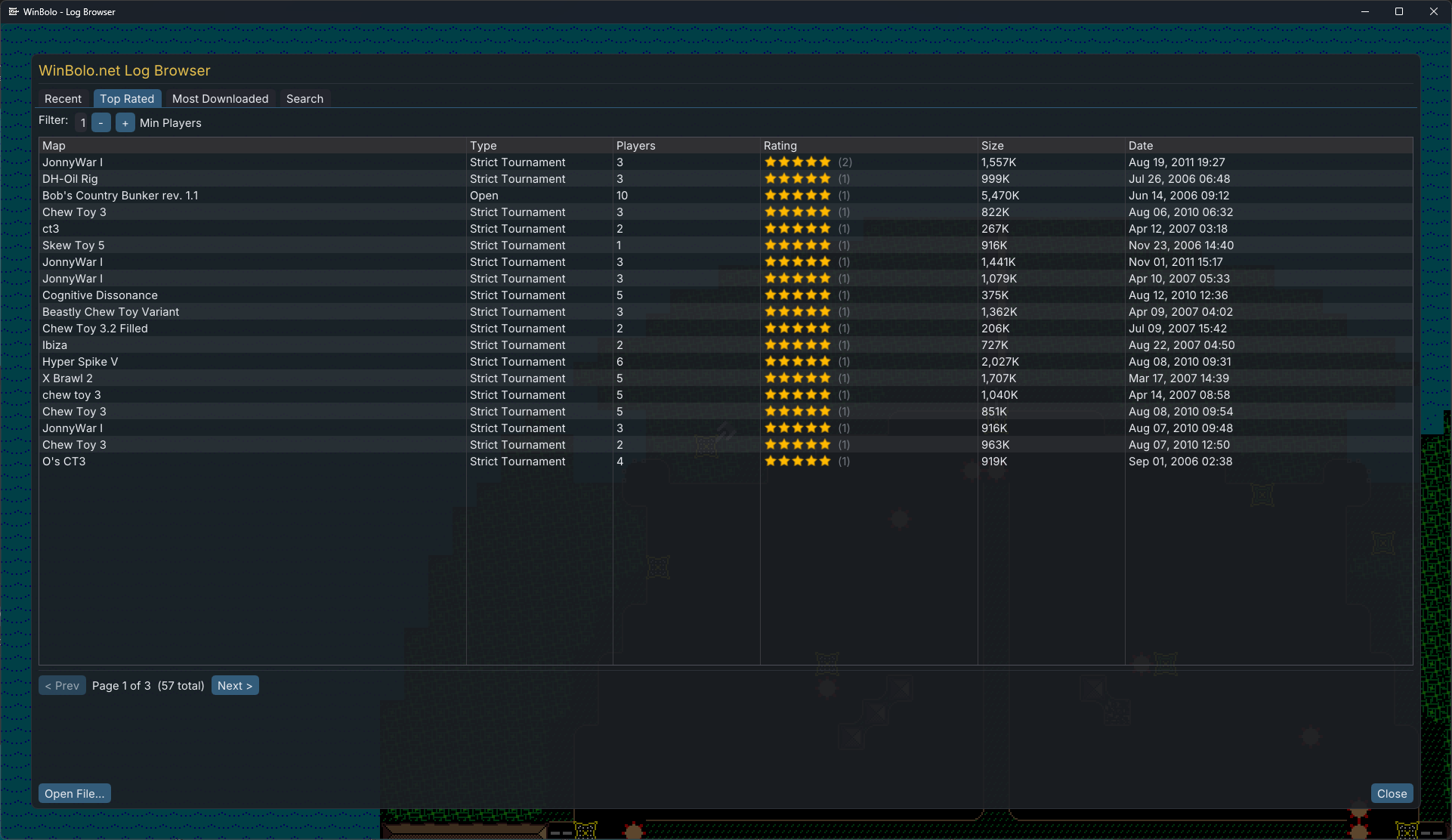Select the Skew Toy 5 map entry
Screen dimensions: 1452x840
[73, 246]
